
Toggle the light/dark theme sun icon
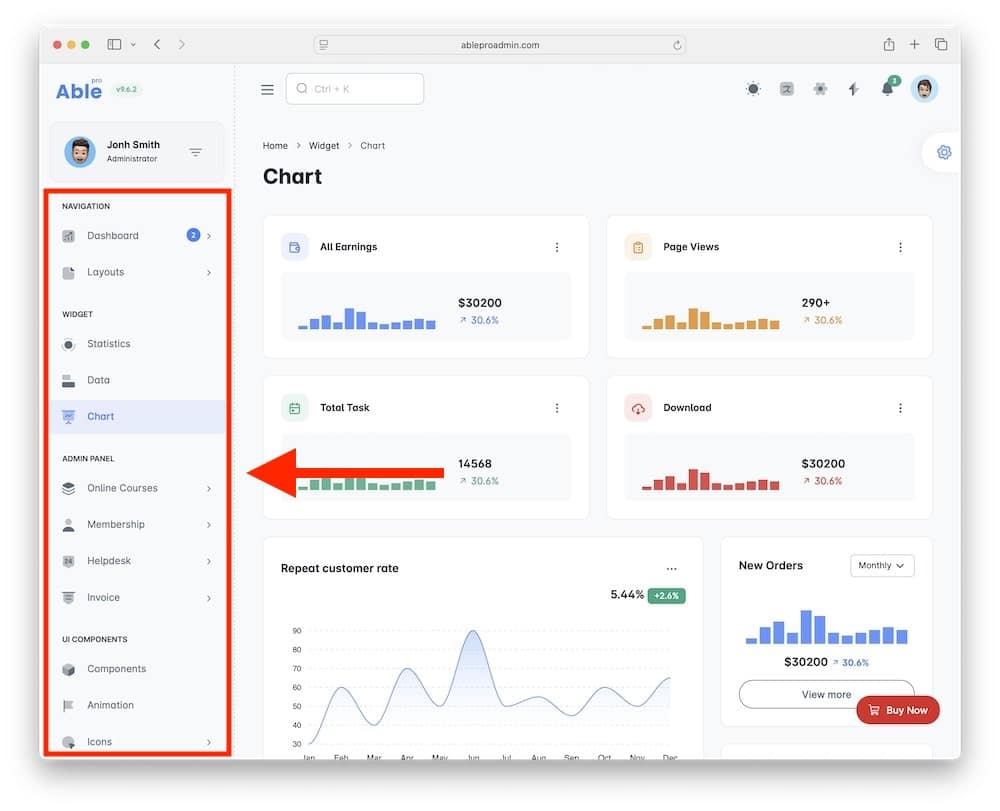pyautogui.click(x=753, y=89)
